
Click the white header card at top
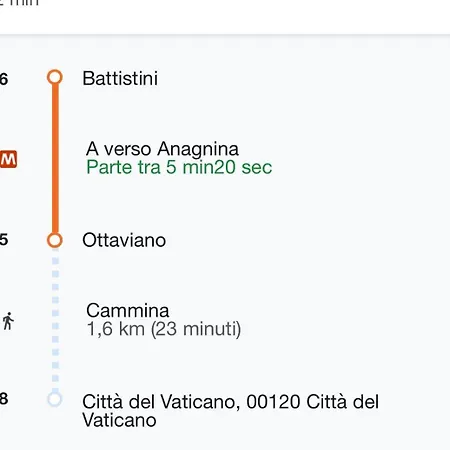pos(225,17)
